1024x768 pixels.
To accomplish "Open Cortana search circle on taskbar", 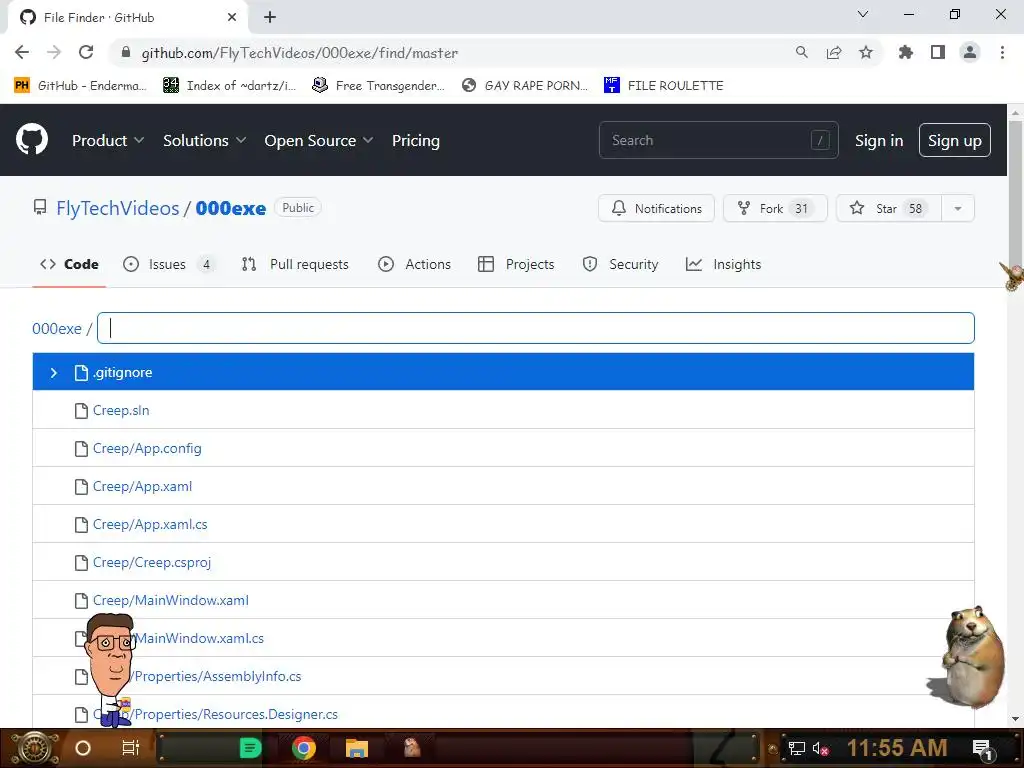I will [82, 748].
